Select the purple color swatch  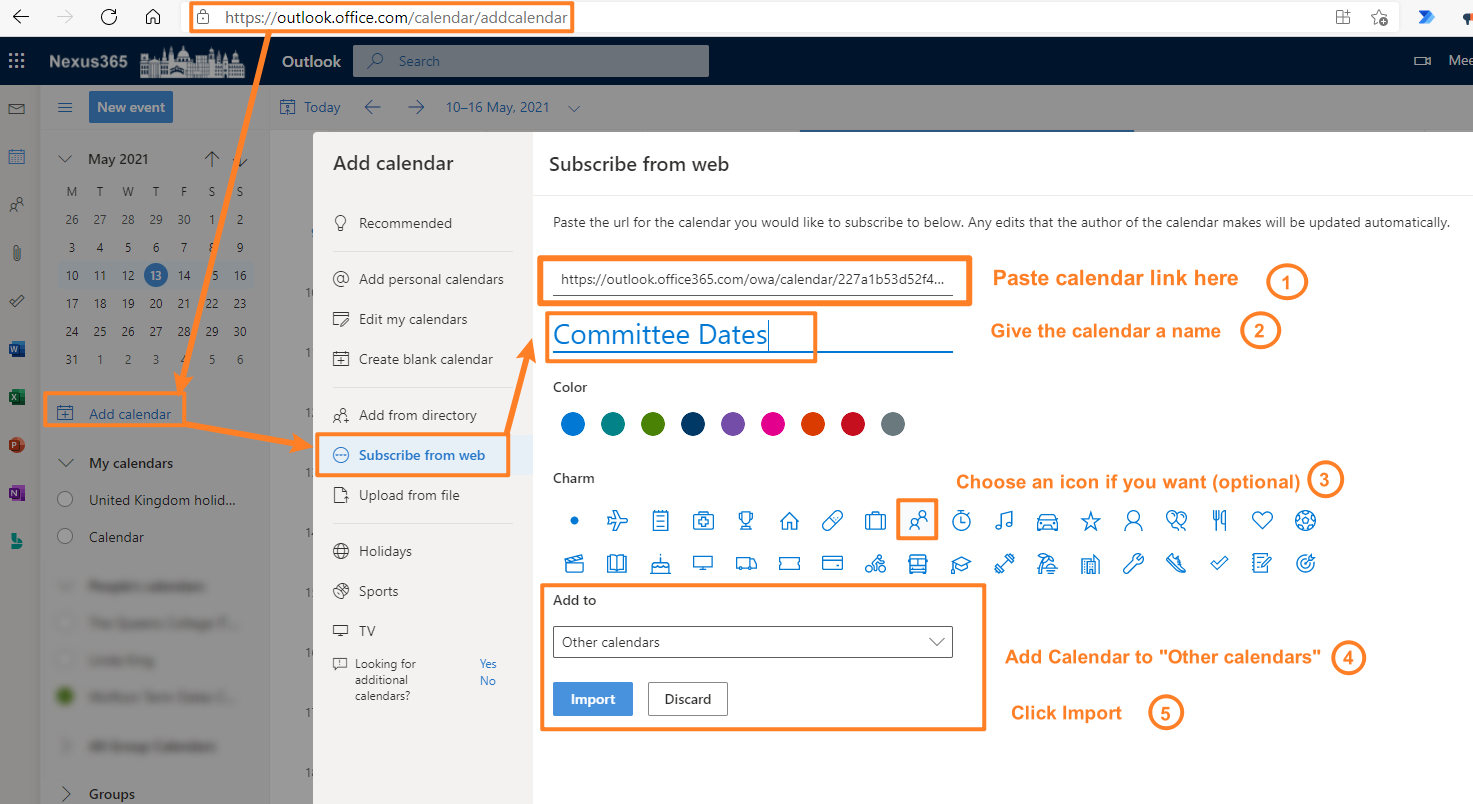point(732,424)
